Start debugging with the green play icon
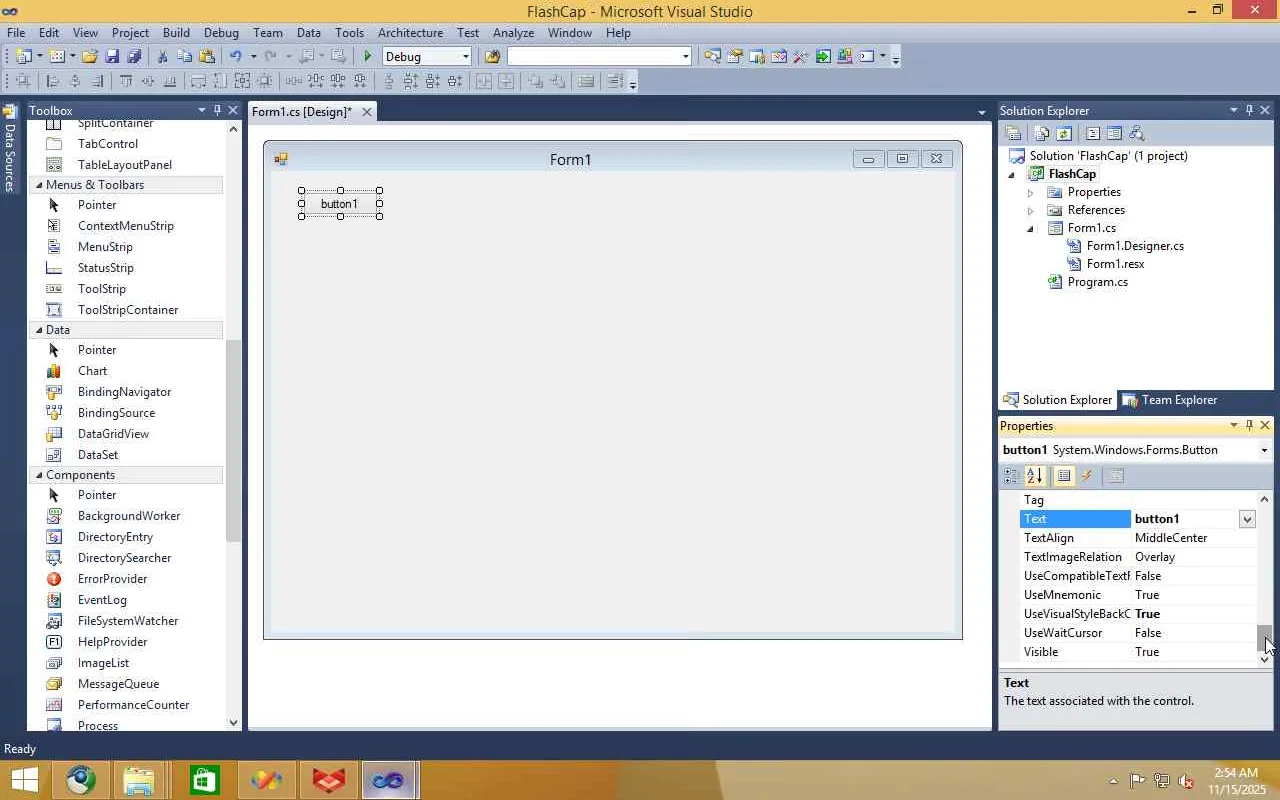The image size is (1280, 800). coord(367,56)
